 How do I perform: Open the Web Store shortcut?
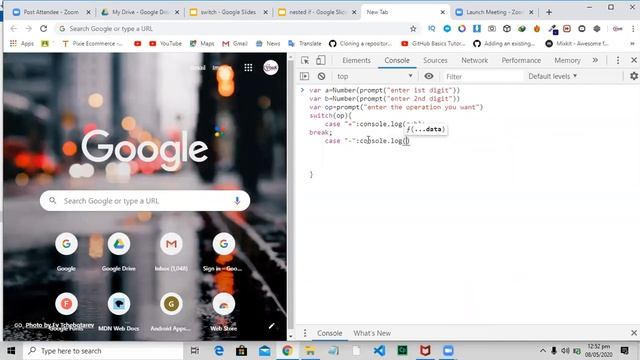tap(223, 312)
